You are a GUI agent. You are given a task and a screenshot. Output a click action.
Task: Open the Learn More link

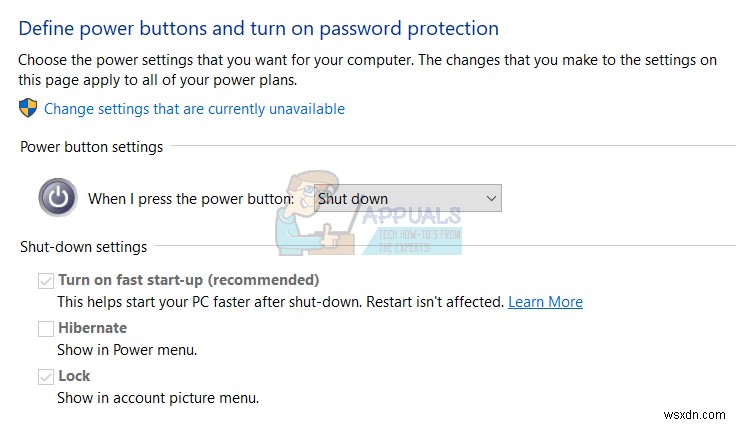(545, 301)
